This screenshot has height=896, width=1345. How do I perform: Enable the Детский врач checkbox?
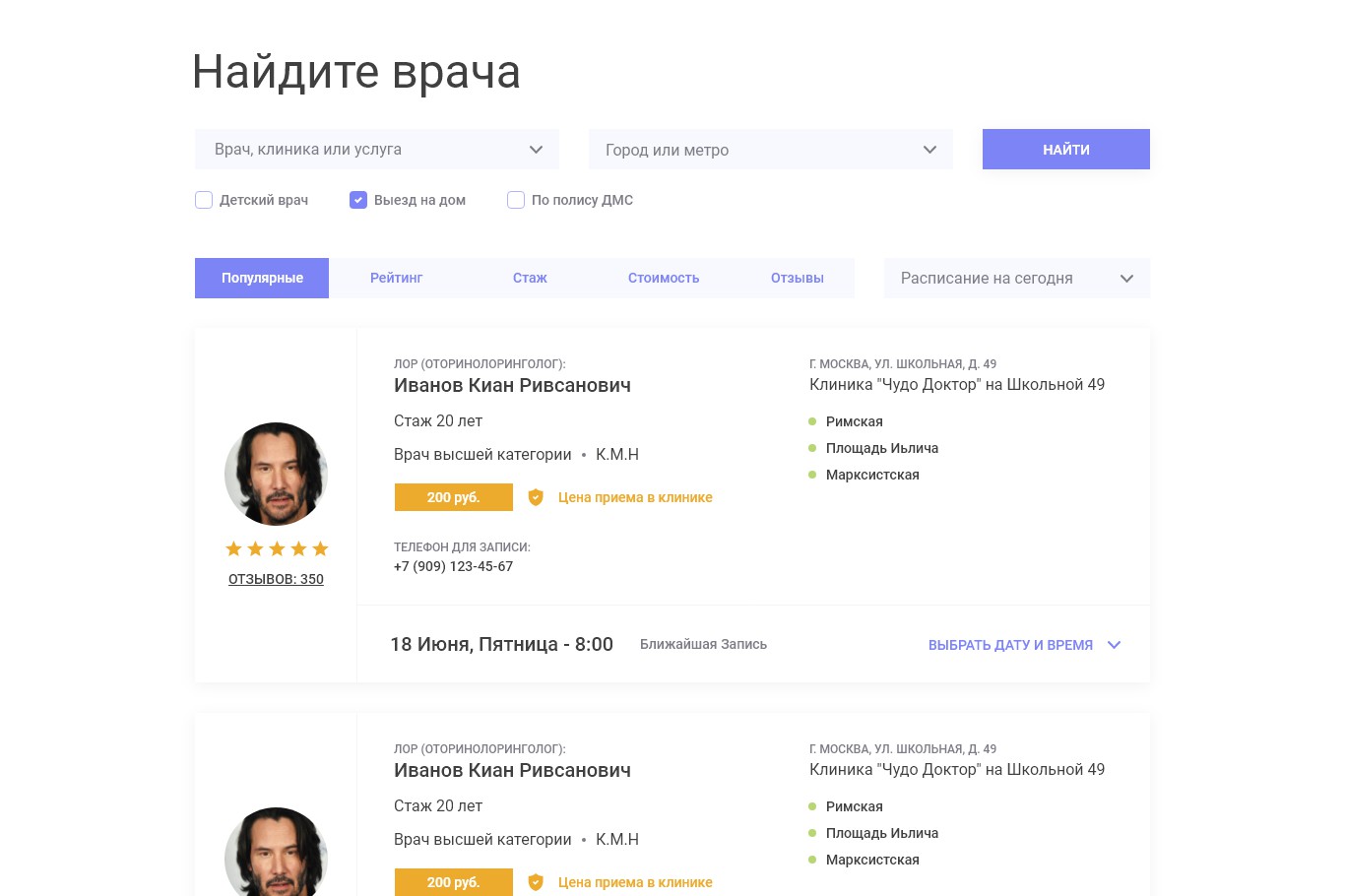click(204, 200)
